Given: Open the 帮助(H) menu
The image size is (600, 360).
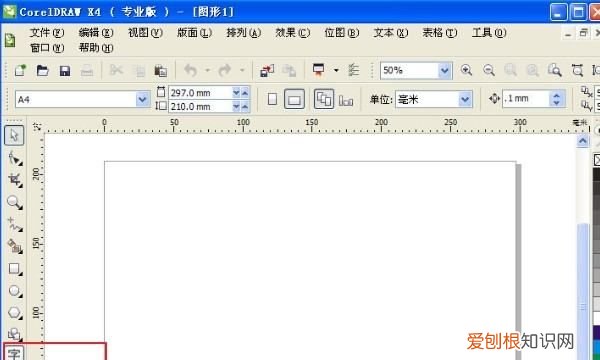Looking at the screenshot, I should tap(96, 48).
